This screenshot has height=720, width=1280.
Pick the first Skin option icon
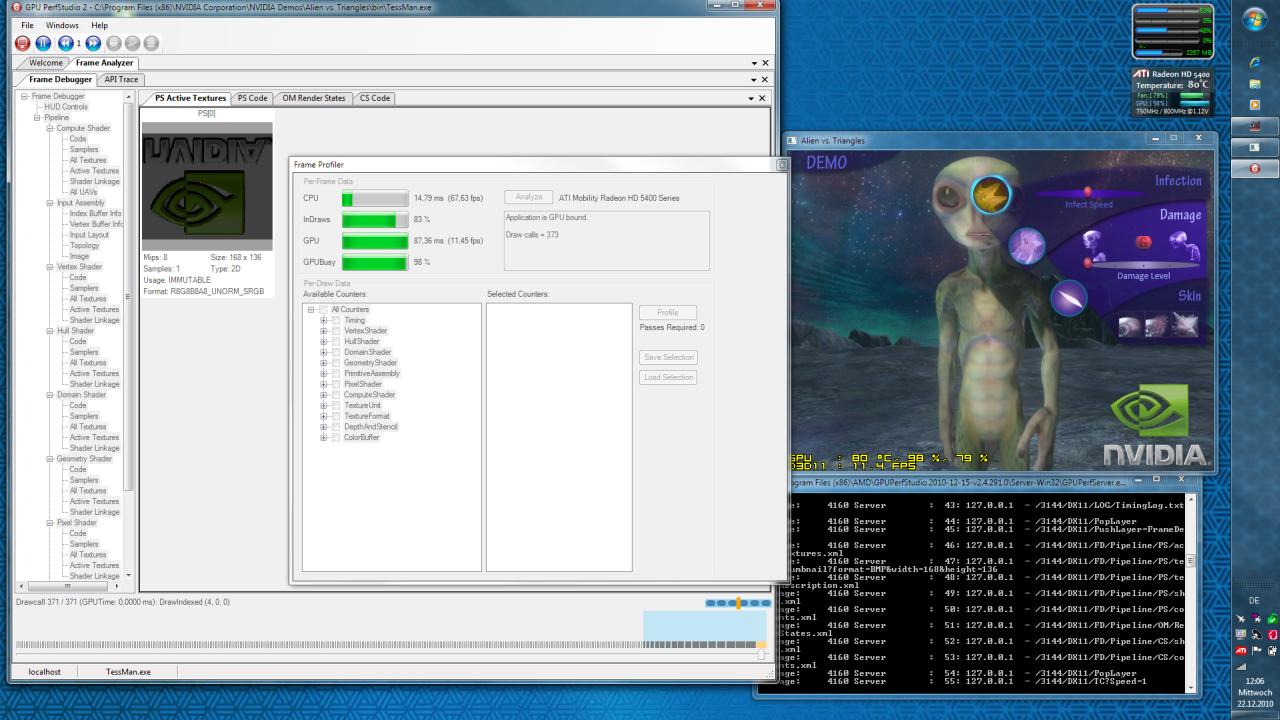pos(1129,325)
